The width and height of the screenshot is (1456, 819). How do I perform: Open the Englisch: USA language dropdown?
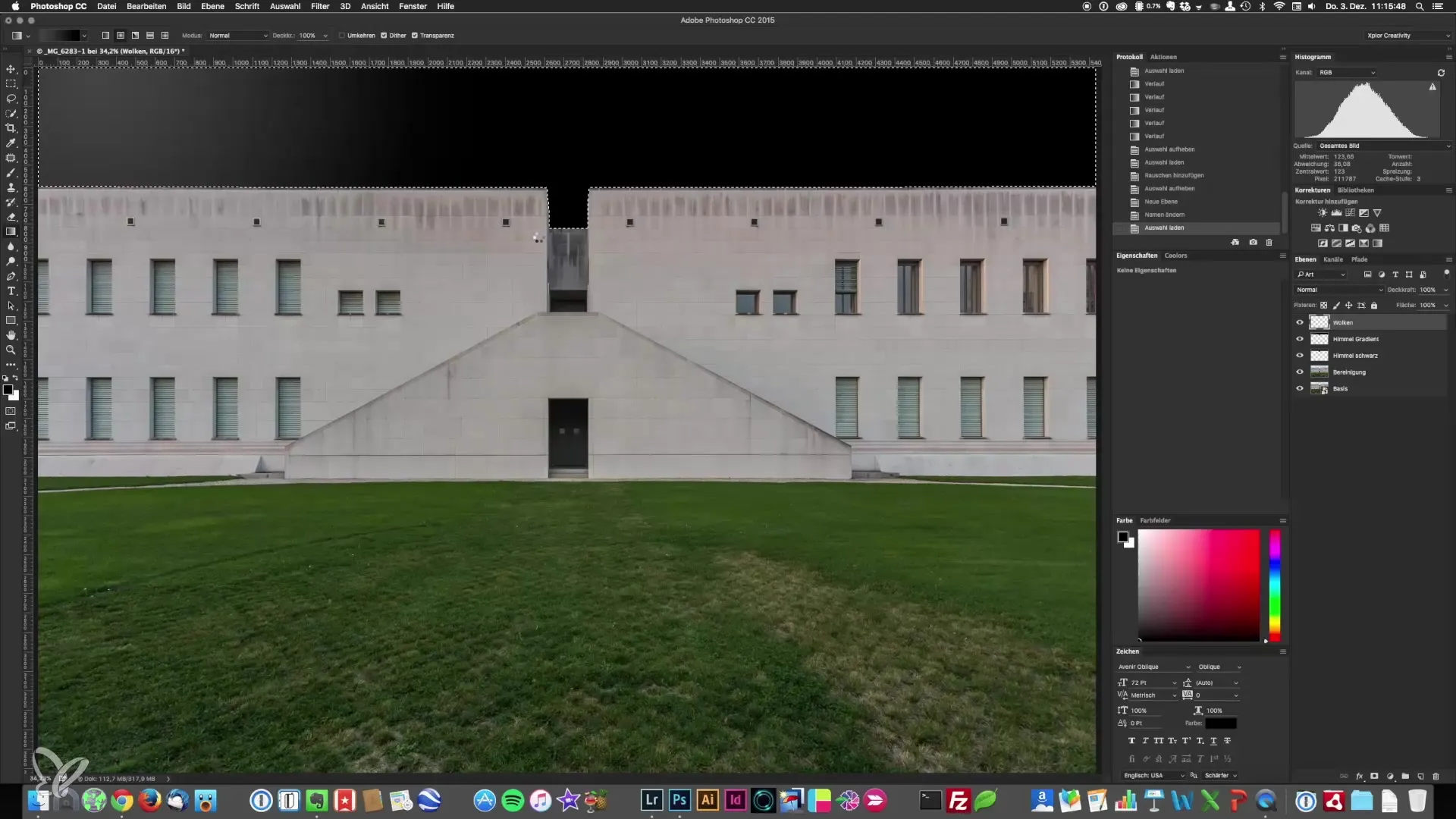pos(1153,776)
